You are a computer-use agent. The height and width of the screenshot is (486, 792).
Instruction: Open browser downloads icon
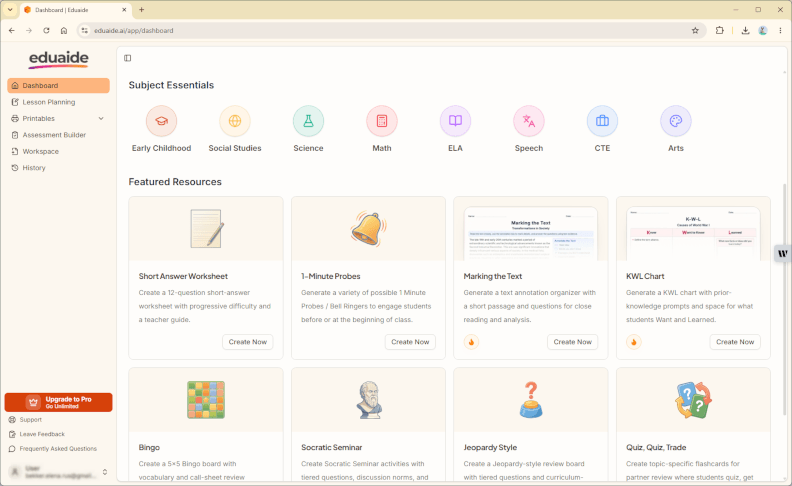745,30
